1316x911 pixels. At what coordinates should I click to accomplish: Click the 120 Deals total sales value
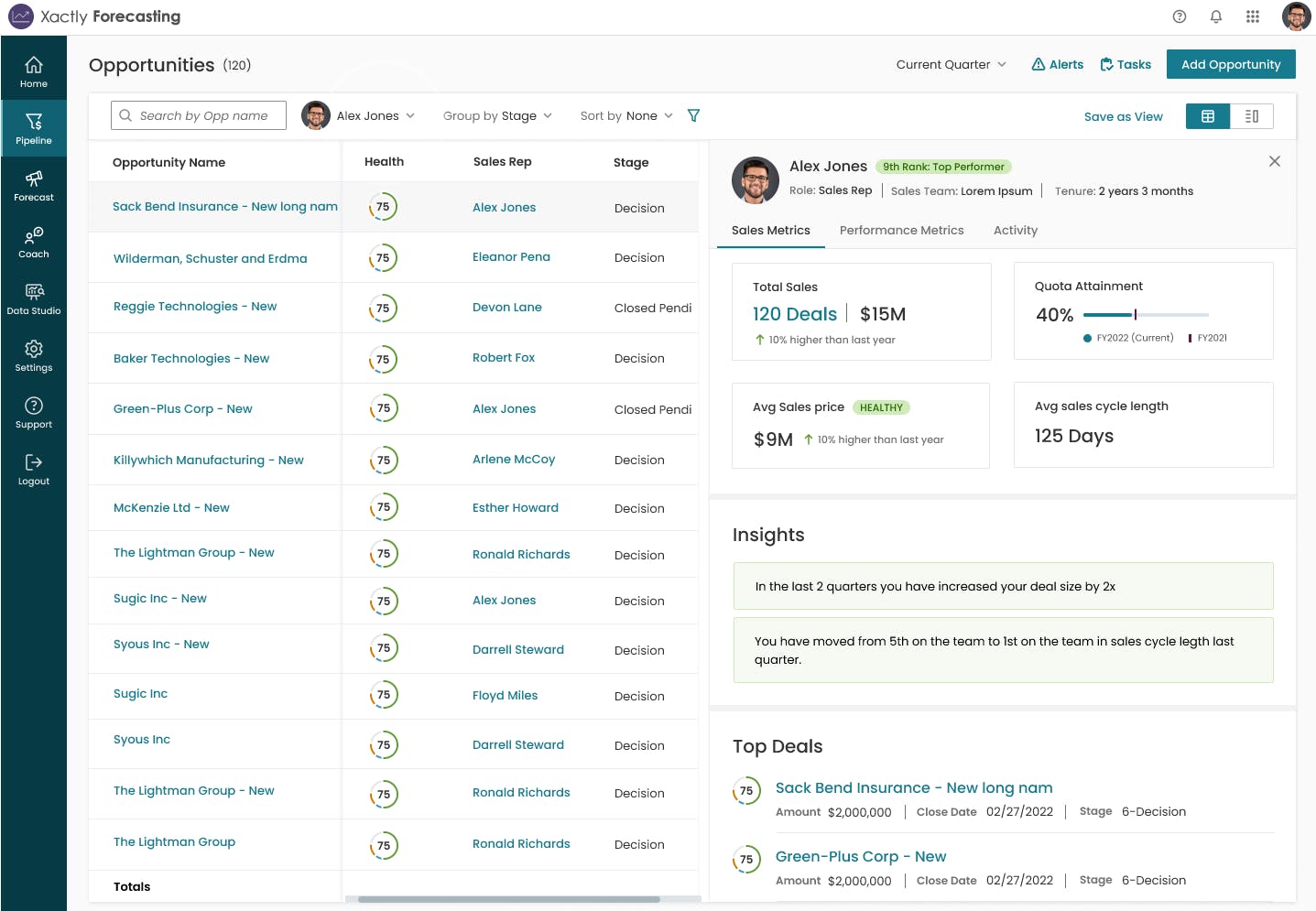click(795, 314)
